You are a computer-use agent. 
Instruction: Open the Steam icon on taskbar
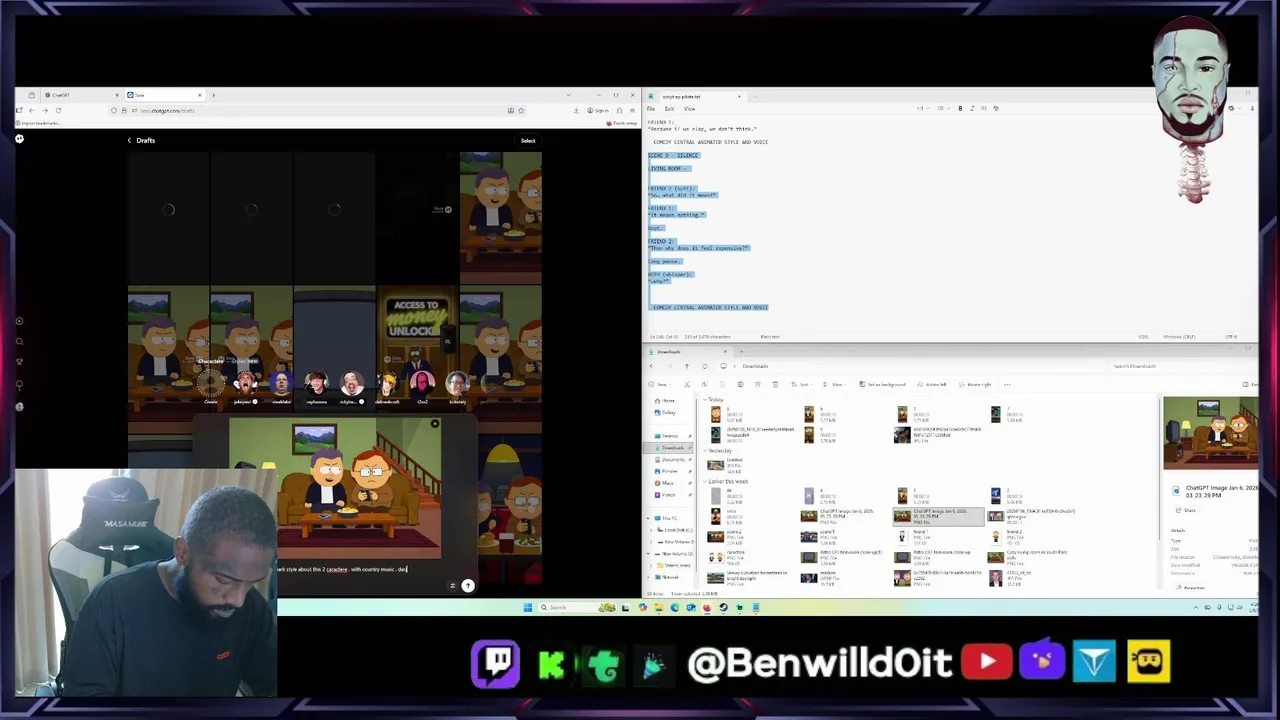tap(723, 607)
